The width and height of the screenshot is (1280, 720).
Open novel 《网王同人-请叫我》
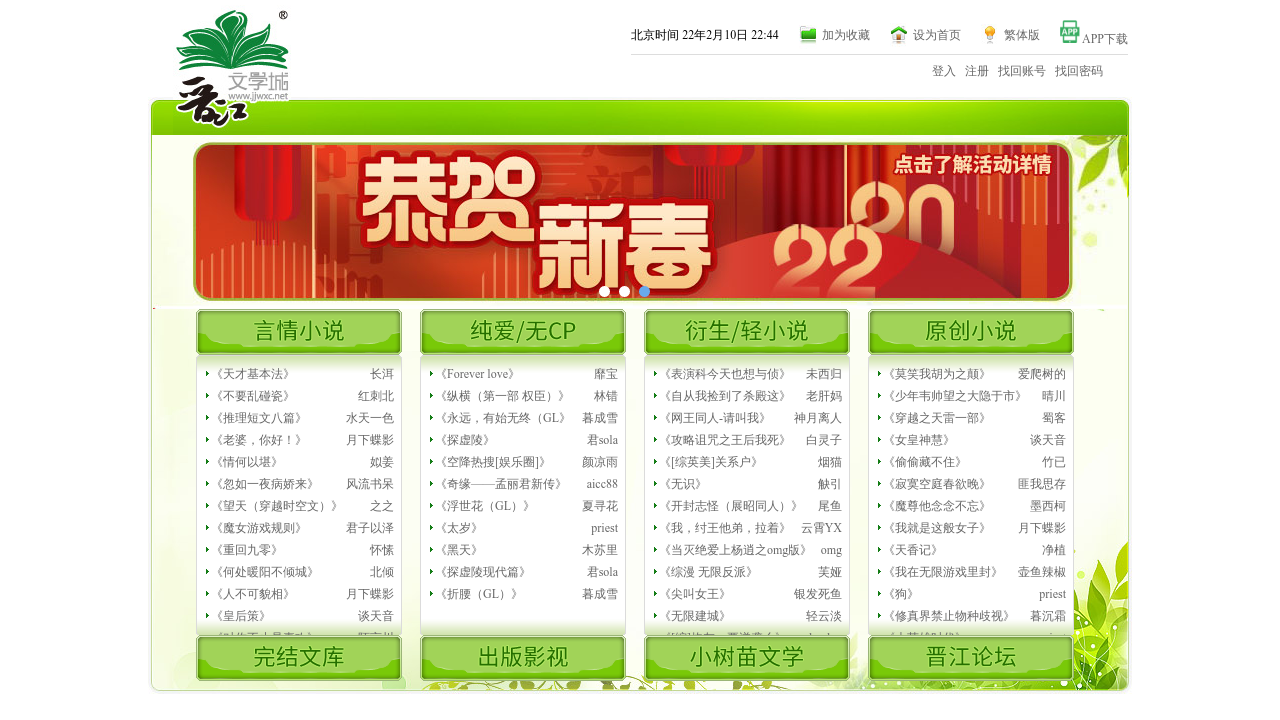pyautogui.click(x=713, y=418)
